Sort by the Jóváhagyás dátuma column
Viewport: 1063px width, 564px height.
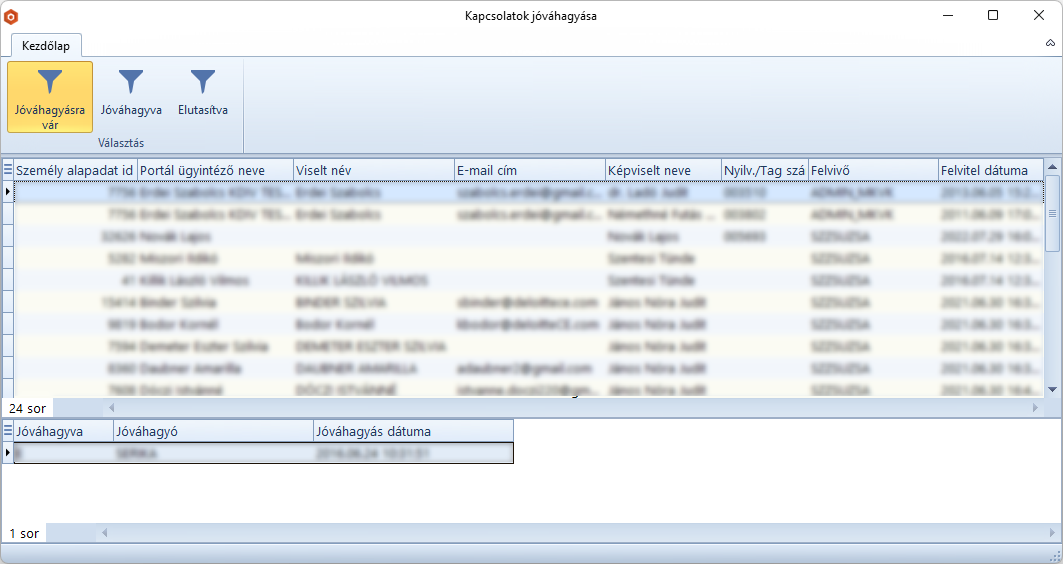click(x=412, y=431)
